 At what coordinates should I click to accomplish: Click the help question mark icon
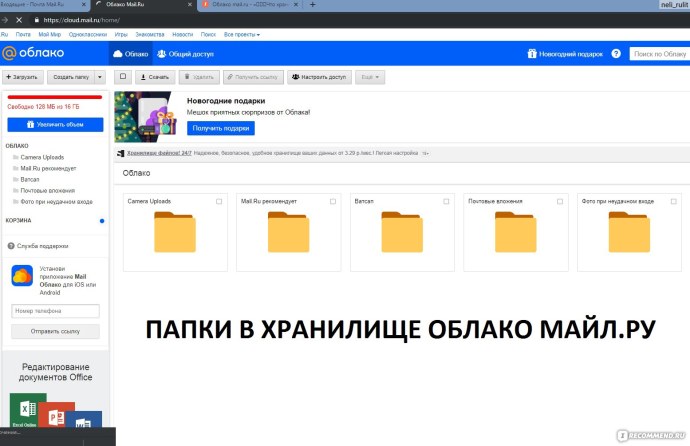click(x=616, y=54)
